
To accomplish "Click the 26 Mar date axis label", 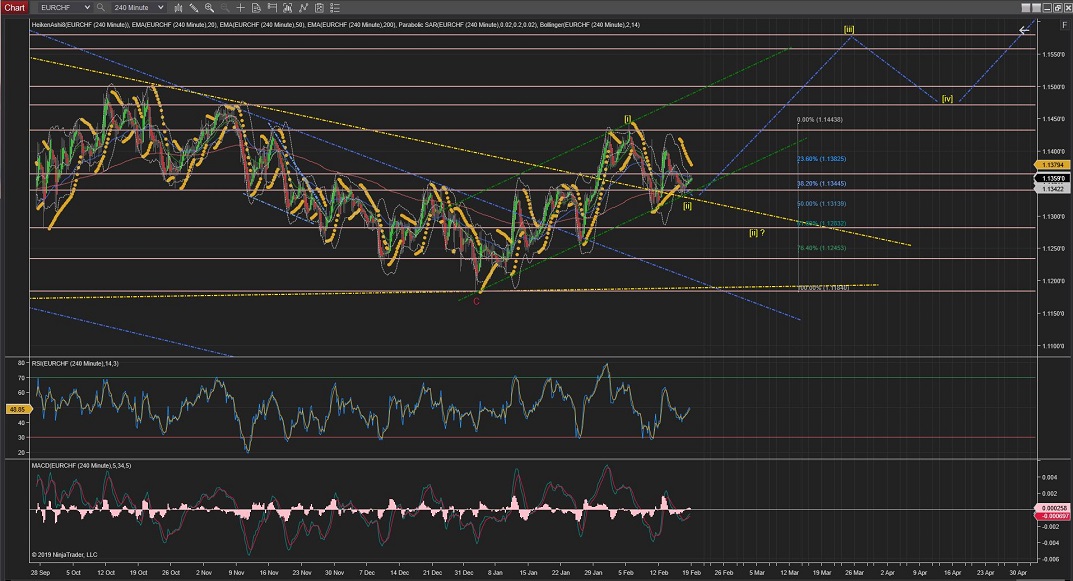I will 854,572.
